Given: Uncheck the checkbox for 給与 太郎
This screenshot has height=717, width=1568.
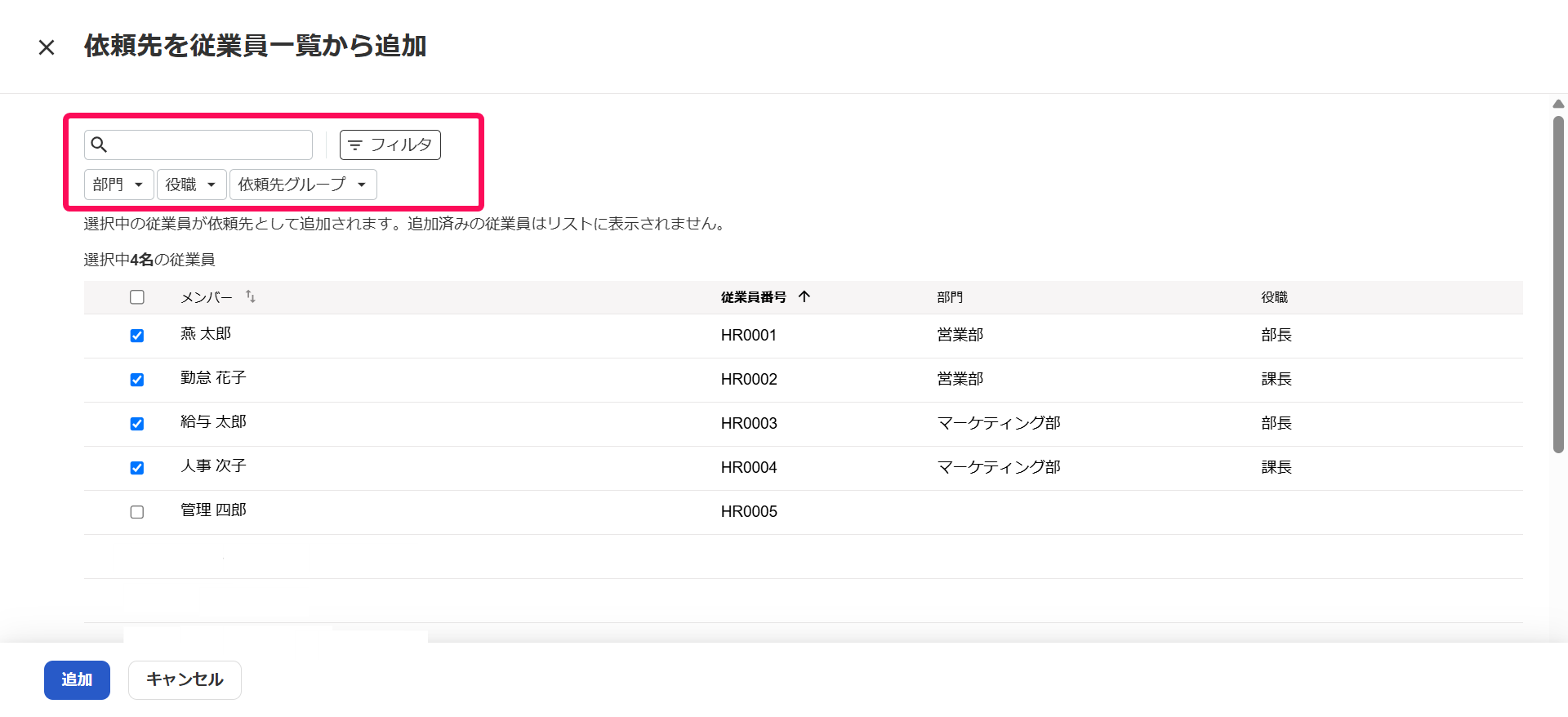Looking at the screenshot, I should [137, 424].
